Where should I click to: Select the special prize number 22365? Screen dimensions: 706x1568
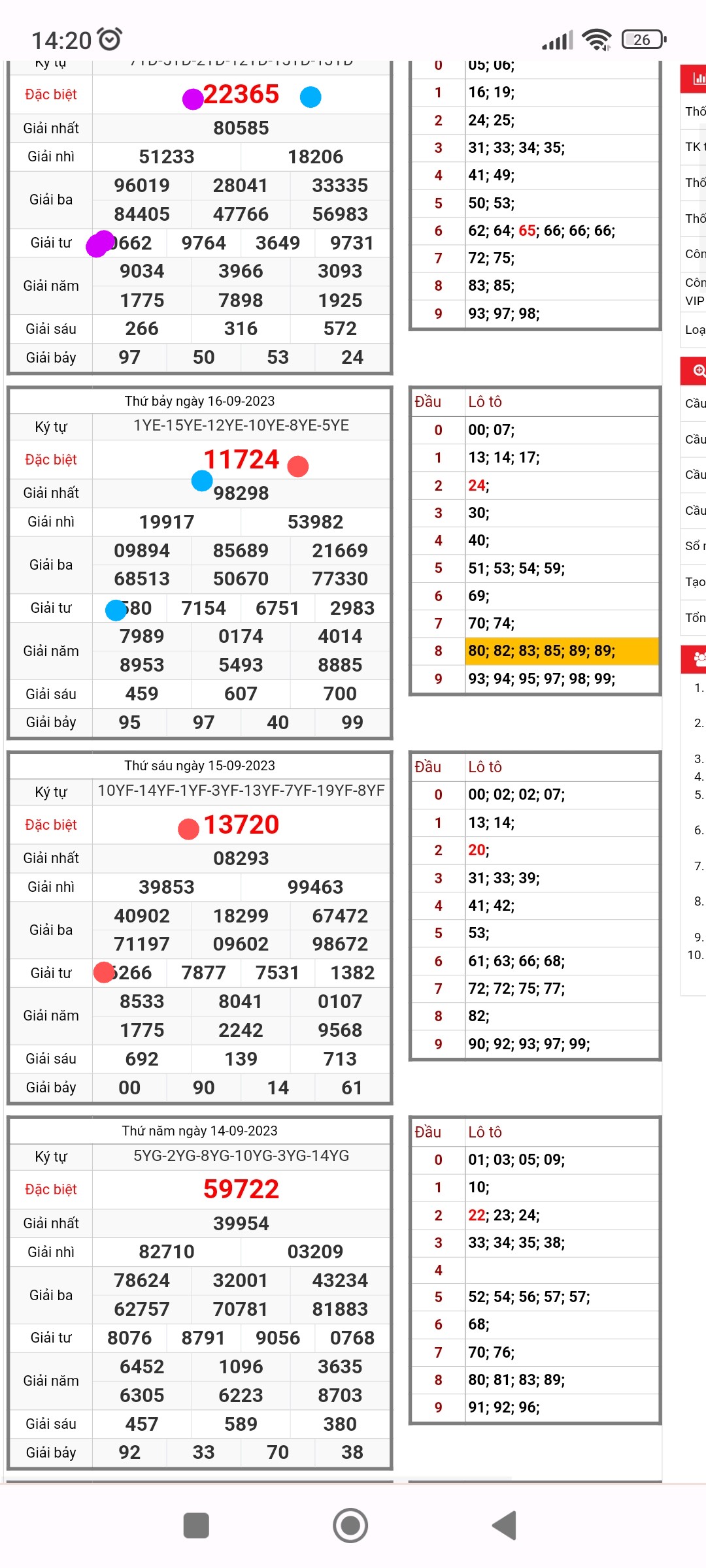click(x=241, y=95)
